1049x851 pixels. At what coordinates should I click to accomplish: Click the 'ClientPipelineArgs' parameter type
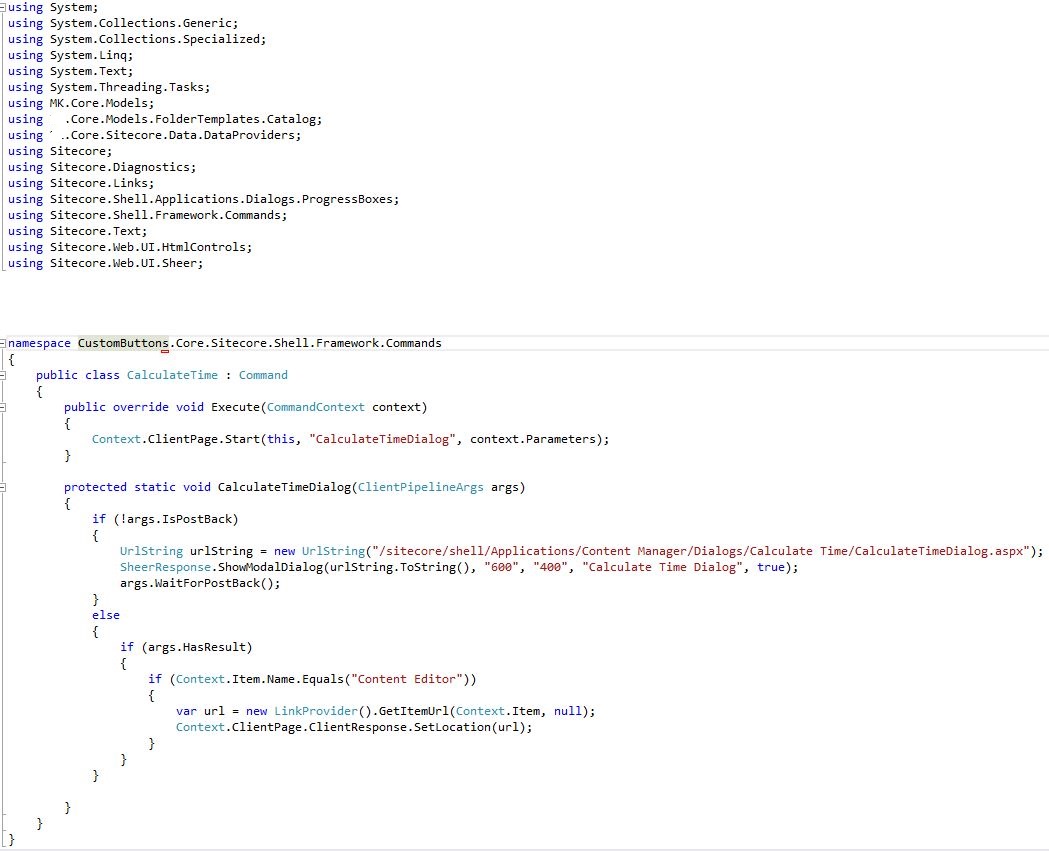click(420, 488)
